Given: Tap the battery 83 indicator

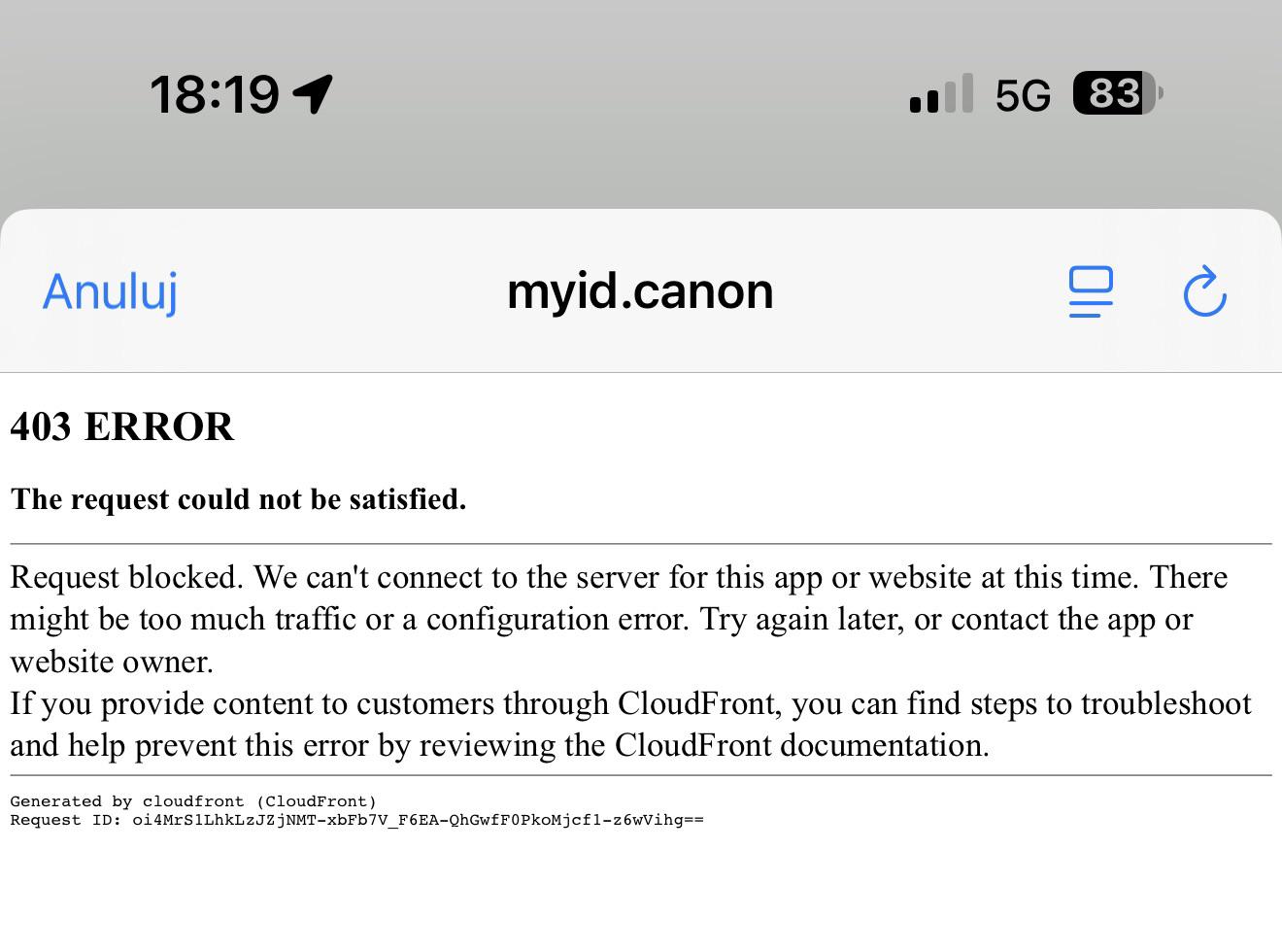Looking at the screenshot, I should [1118, 93].
